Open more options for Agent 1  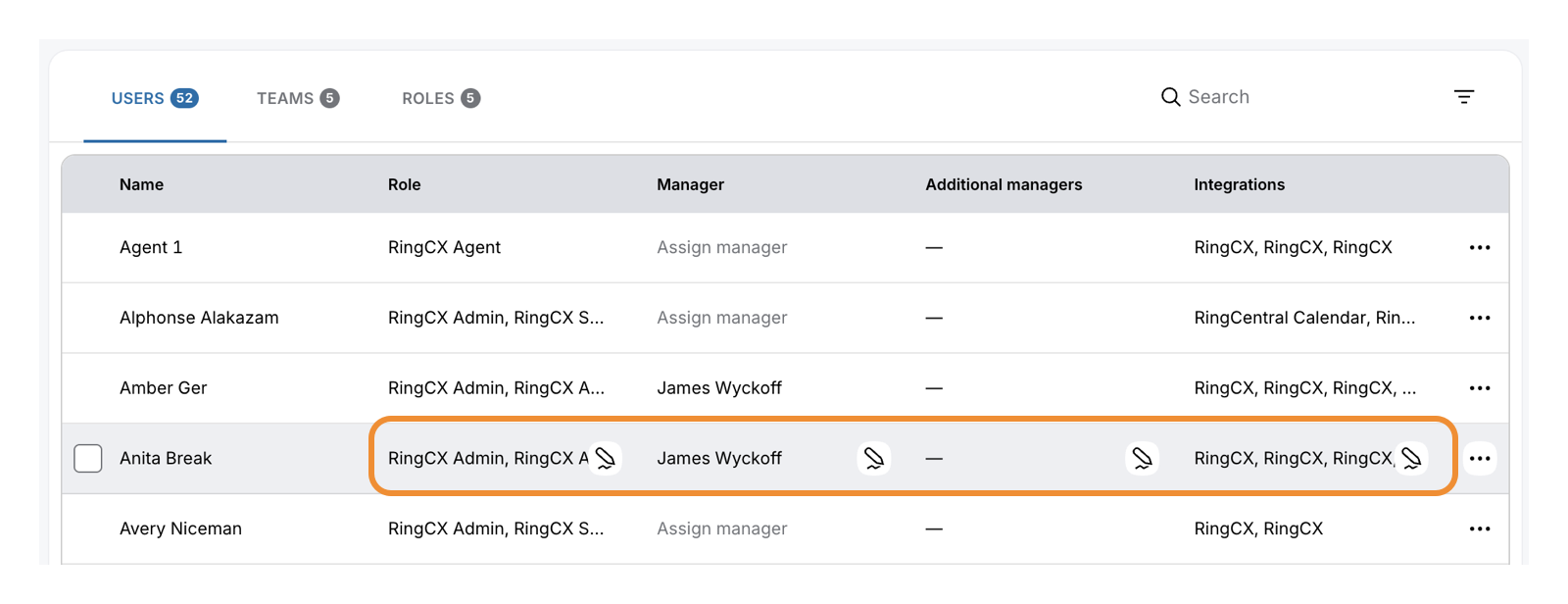1480,248
